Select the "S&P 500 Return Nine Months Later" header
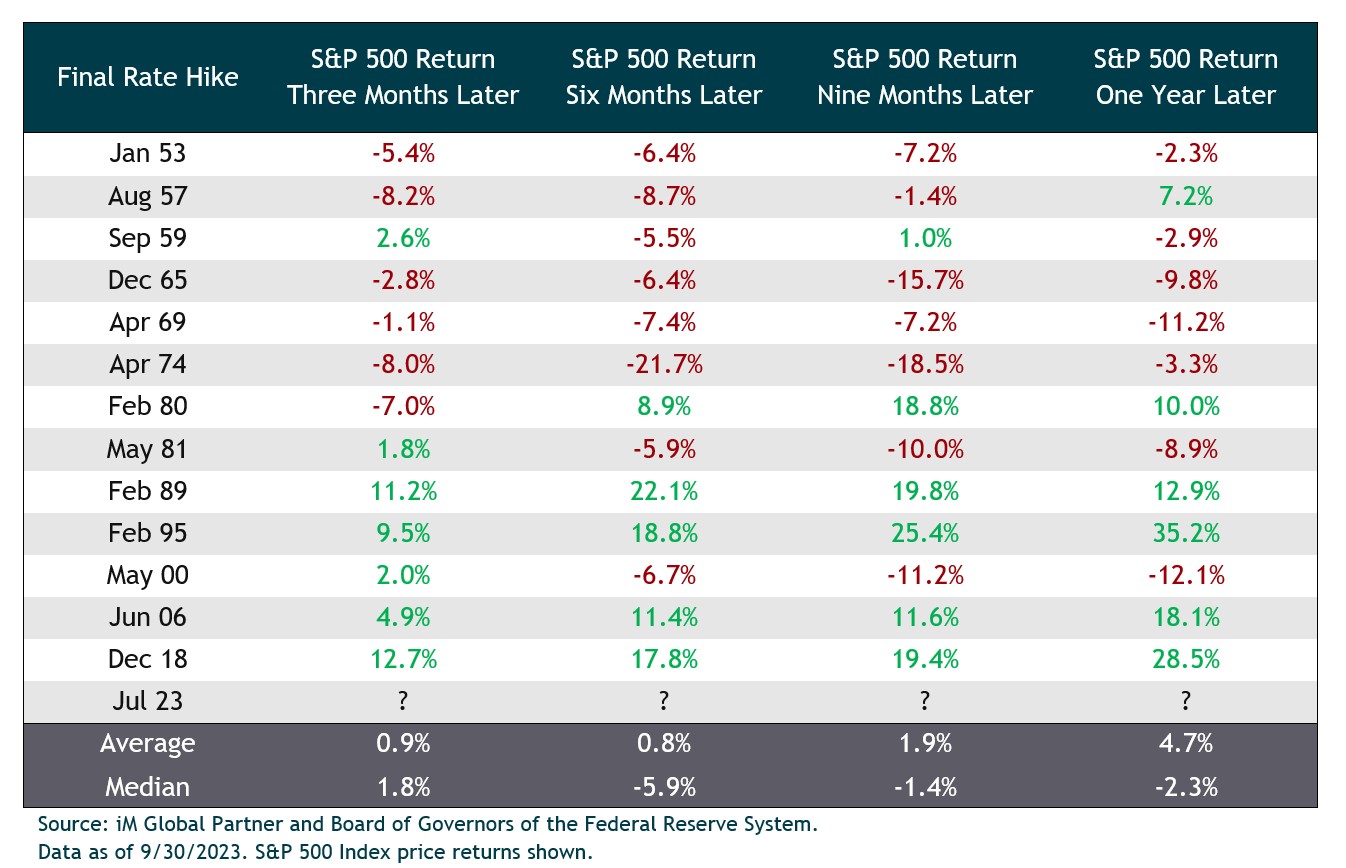1346x868 pixels. pyautogui.click(x=924, y=77)
